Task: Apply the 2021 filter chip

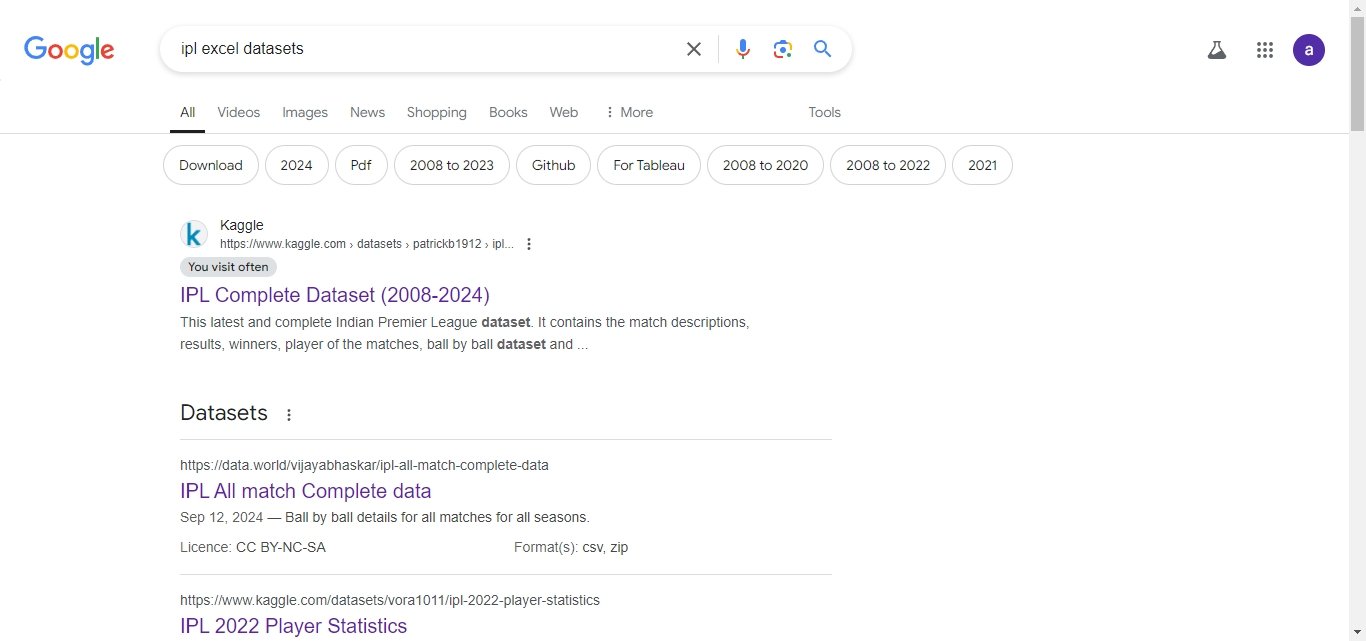Action: pos(983,165)
